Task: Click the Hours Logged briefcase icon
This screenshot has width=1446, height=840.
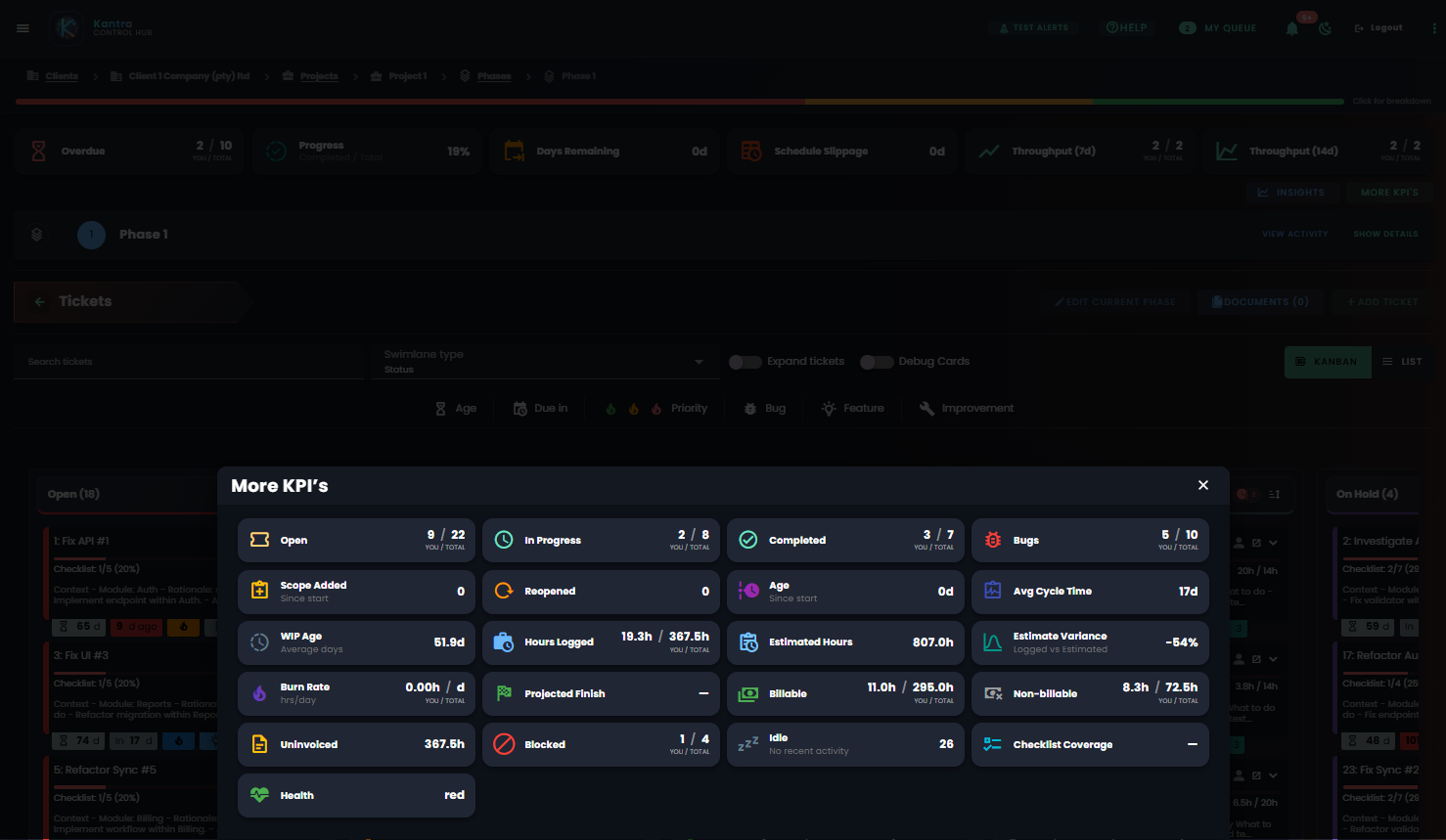Action: click(503, 641)
